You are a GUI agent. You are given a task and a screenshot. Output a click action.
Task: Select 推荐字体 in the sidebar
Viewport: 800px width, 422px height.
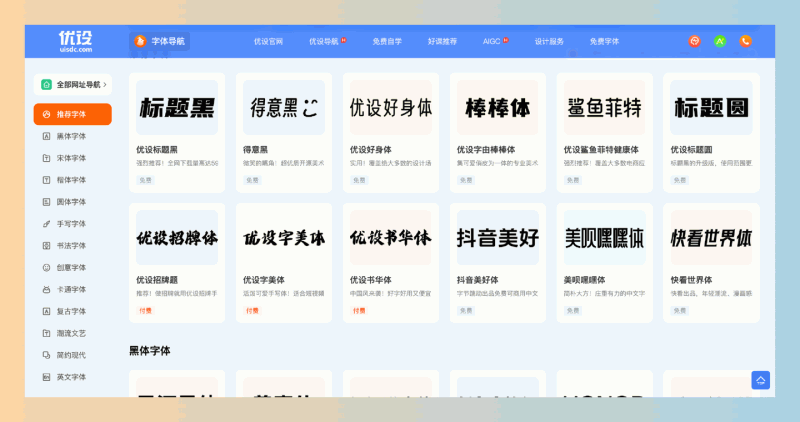click(72, 114)
